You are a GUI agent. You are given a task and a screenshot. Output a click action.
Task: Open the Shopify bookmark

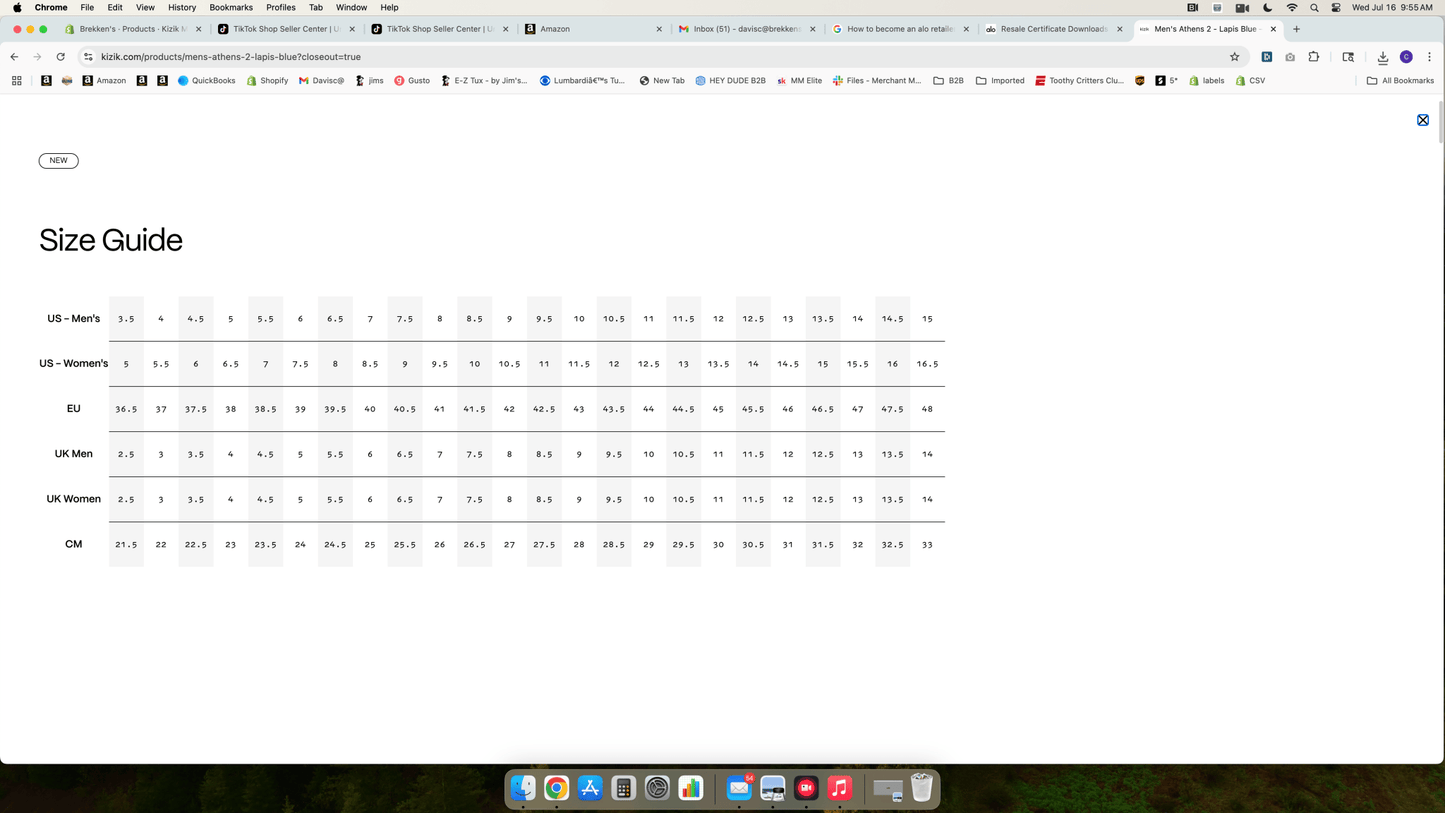point(267,81)
